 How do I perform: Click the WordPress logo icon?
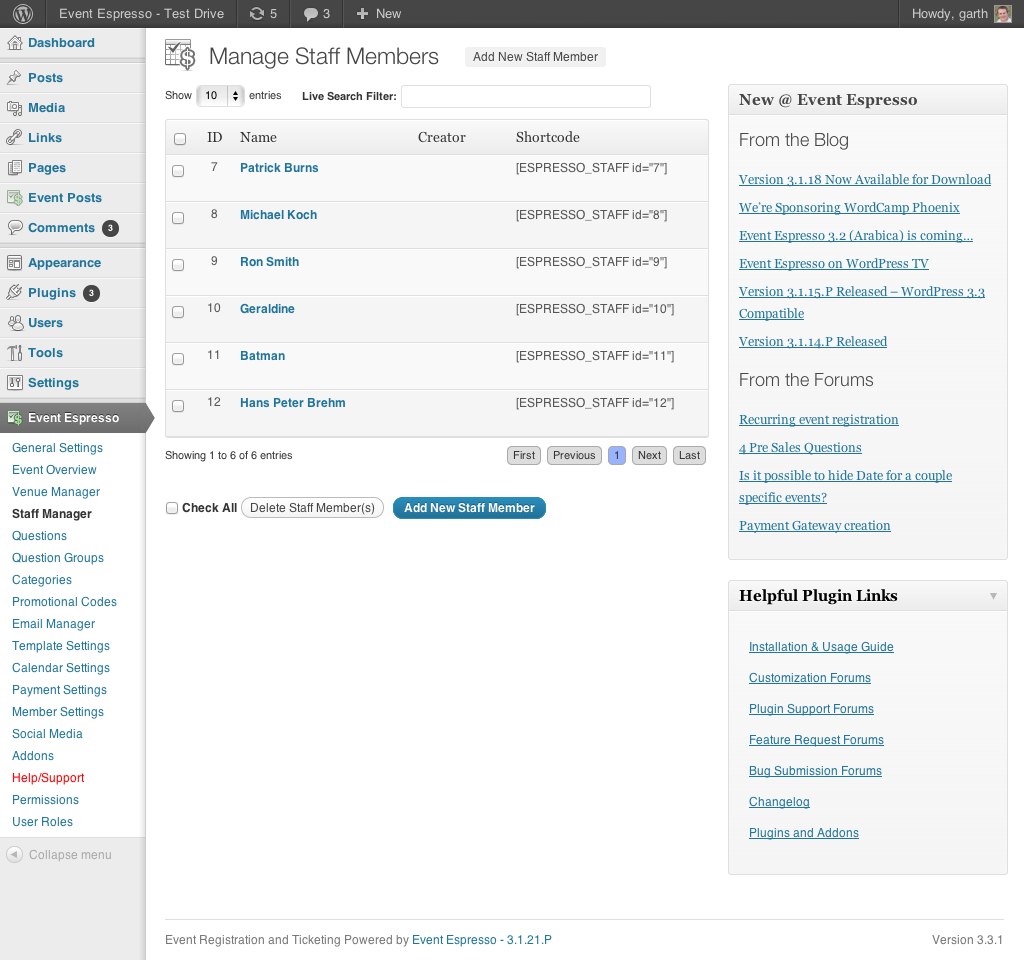point(22,14)
